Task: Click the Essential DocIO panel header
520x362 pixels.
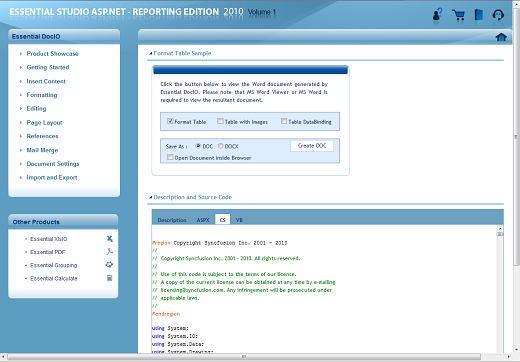Action: pos(64,36)
